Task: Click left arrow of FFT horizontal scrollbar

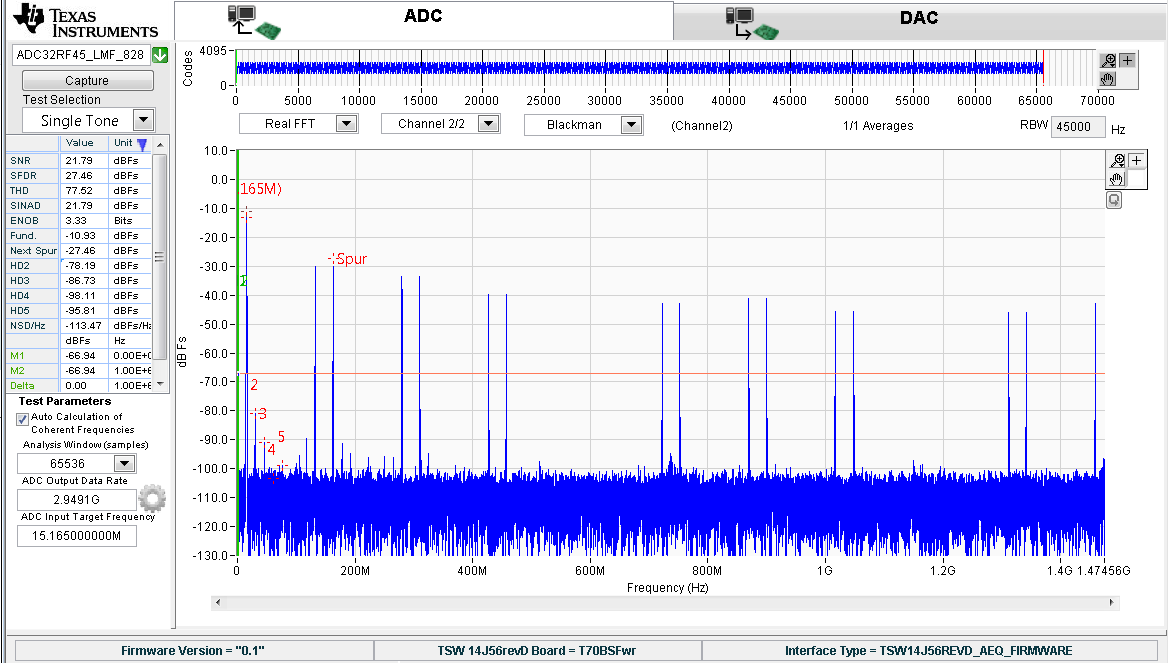Action: tap(218, 602)
